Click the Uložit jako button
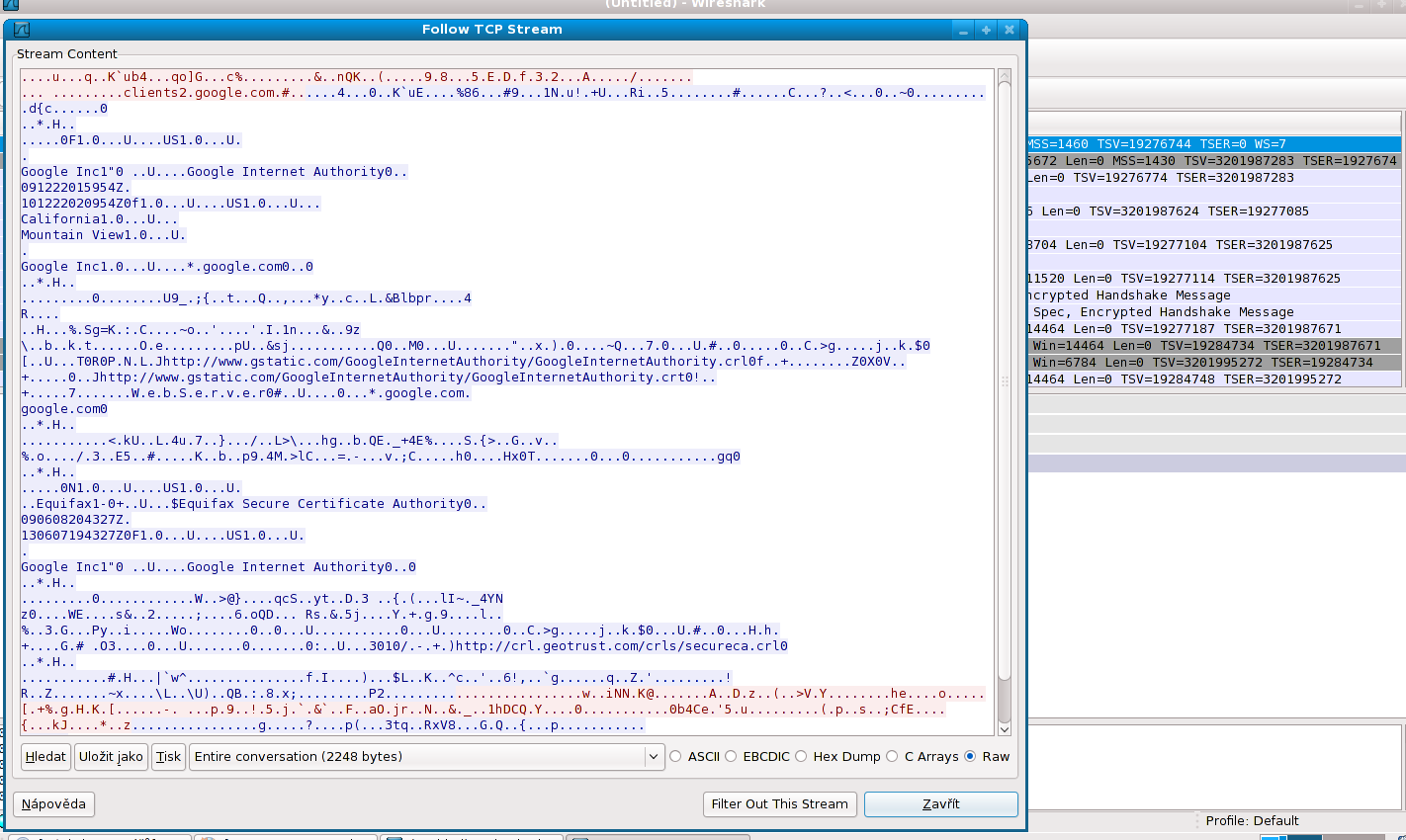The height and width of the screenshot is (840, 1406). [111, 757]
